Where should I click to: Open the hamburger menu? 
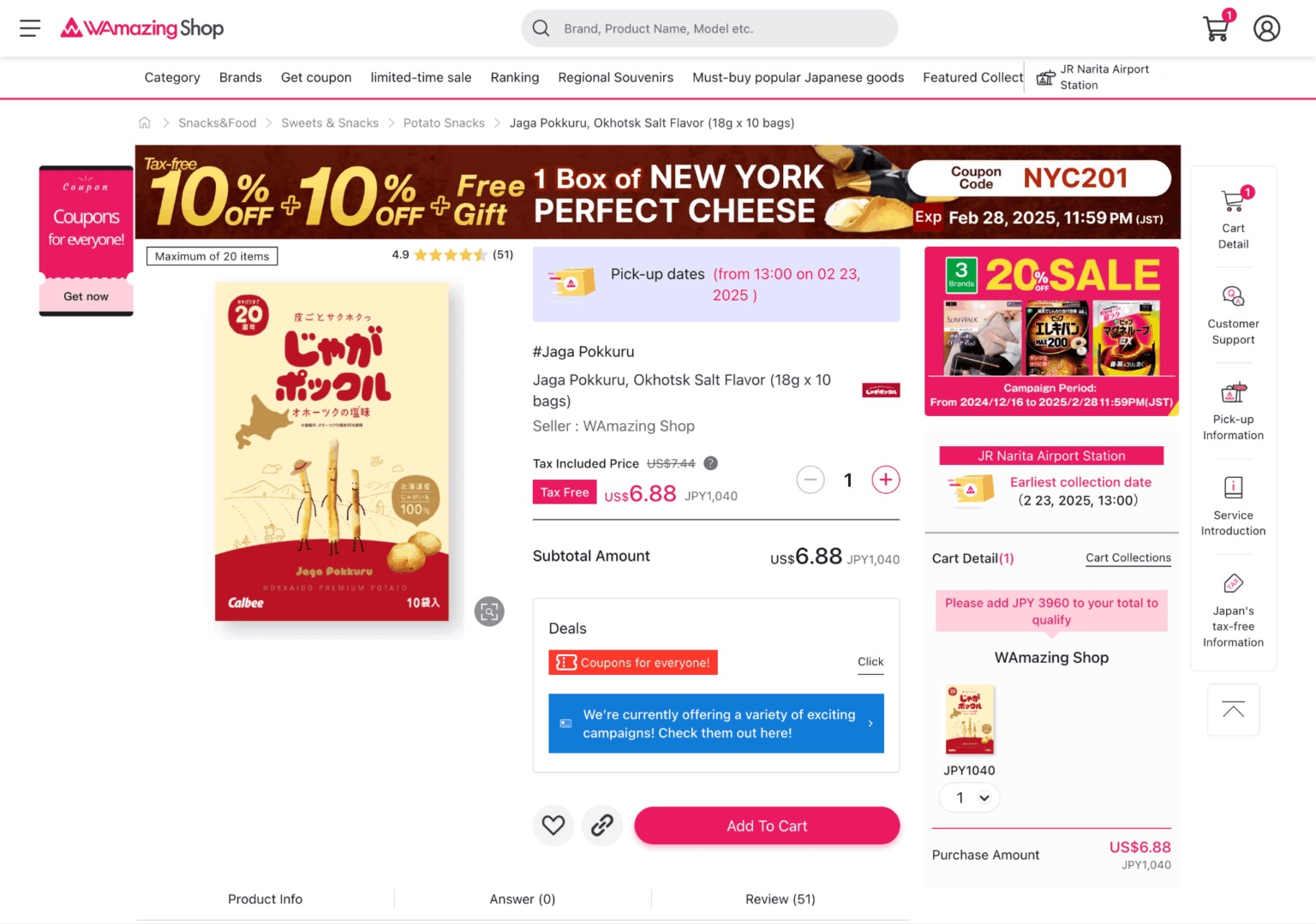[x=30, y=28]
